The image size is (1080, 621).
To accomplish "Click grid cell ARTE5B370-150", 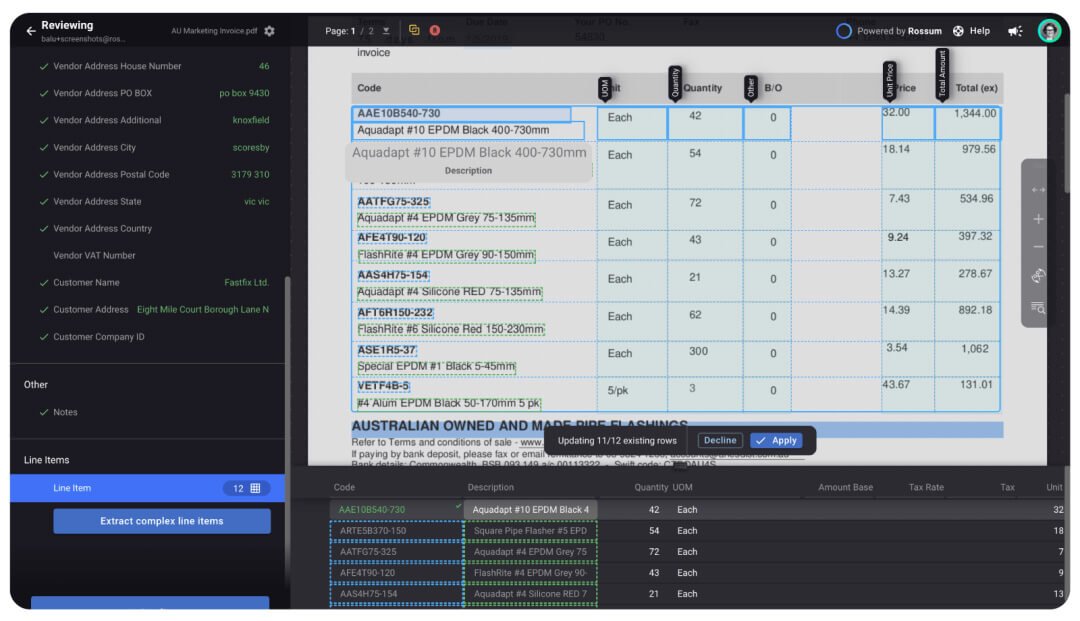I will point(396,531).
